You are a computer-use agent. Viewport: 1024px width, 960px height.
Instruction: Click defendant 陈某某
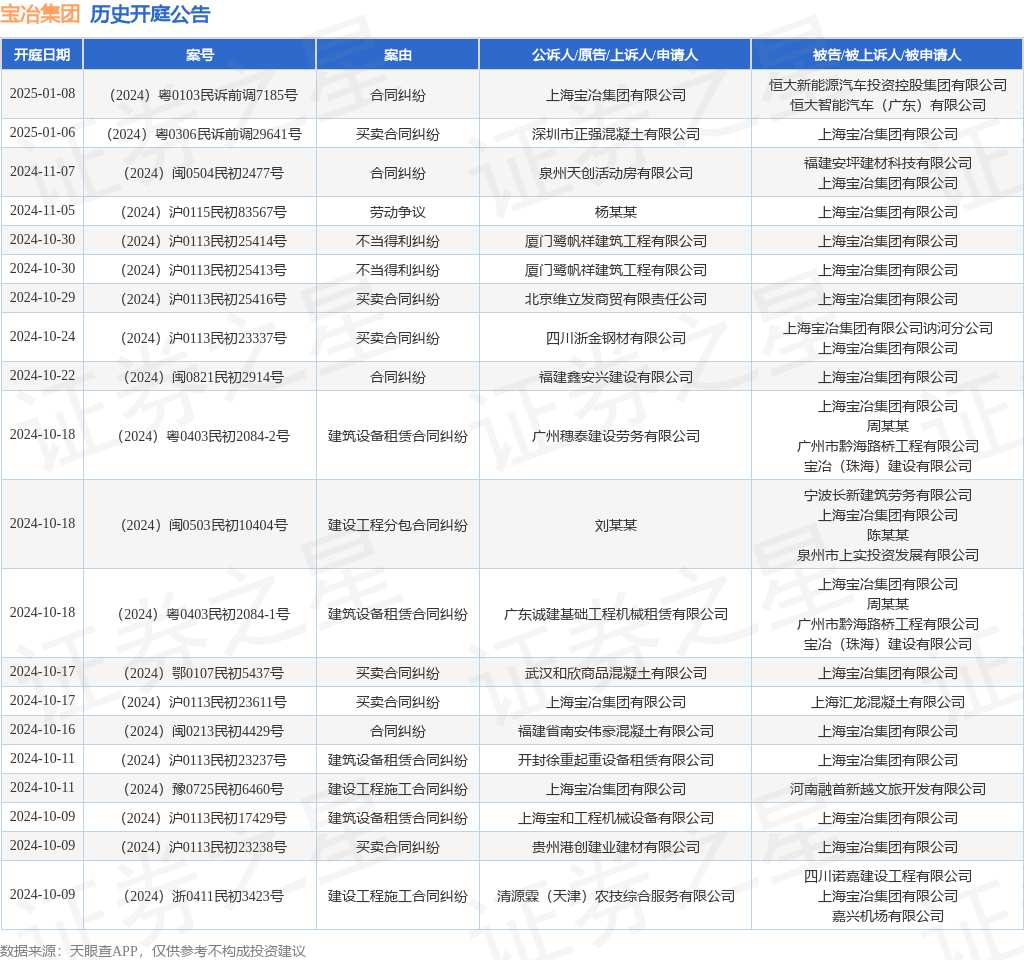coord(888,536)
